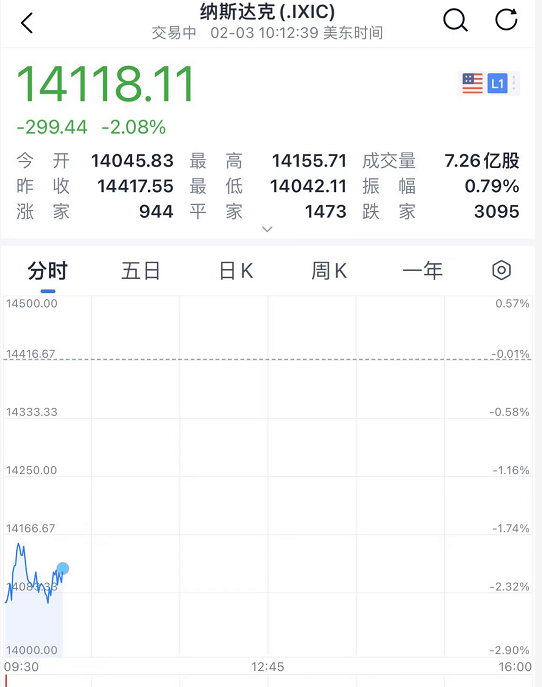Screen dimensions: 542x687
Task: Open three-dot menu beside L1 badge
Action: 514,83
